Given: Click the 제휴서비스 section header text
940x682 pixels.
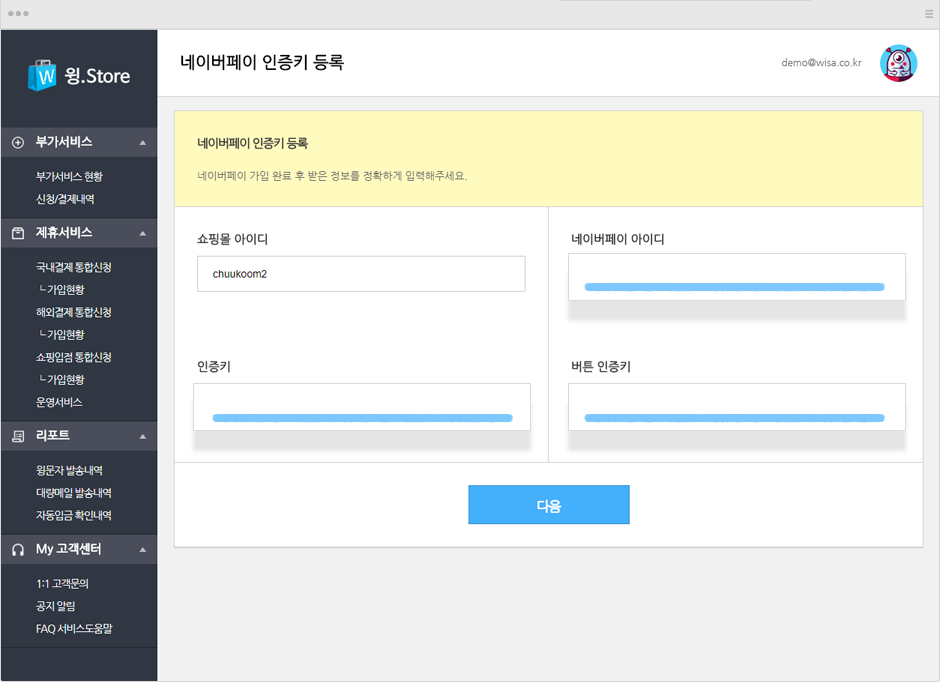Looking at the screenshot, I should click(64, 233).
